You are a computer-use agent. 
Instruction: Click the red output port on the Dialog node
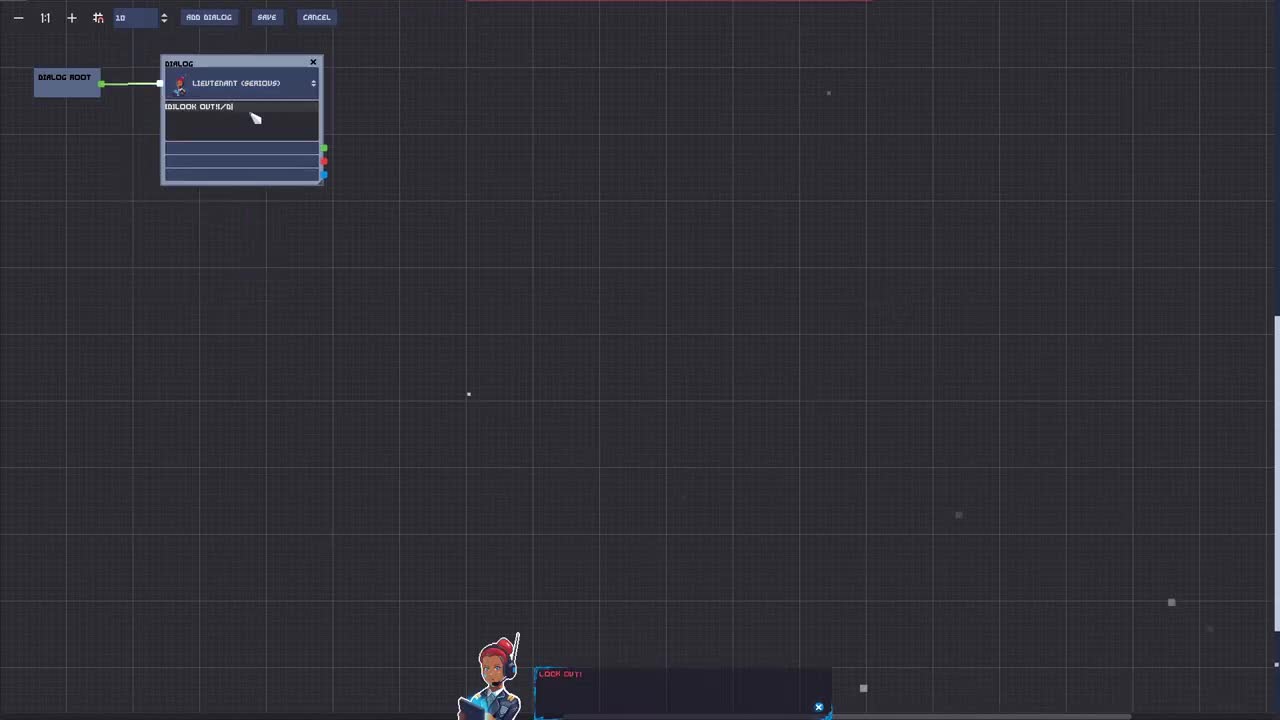324,161
